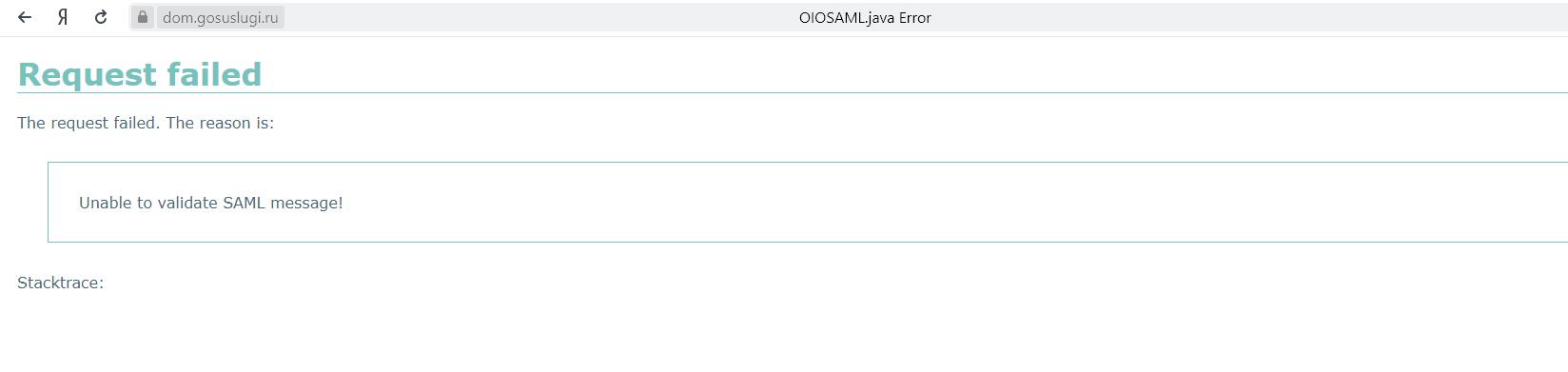
Task: Reload the page with the refresh icon
Action: [101, 17]
